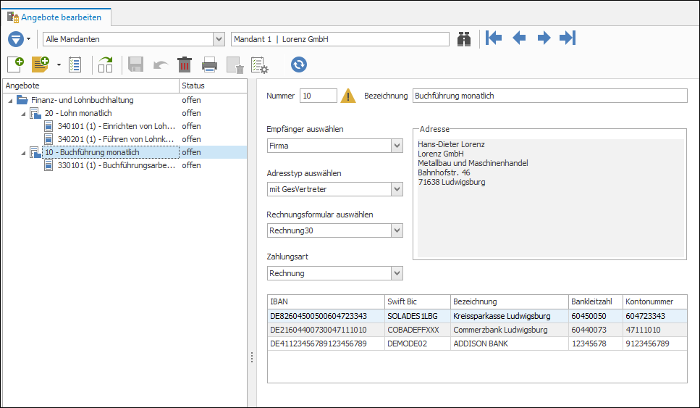The image size is (700, 408).
Task: Click the vertical splitter grip dots
Action: pos(252,357)
